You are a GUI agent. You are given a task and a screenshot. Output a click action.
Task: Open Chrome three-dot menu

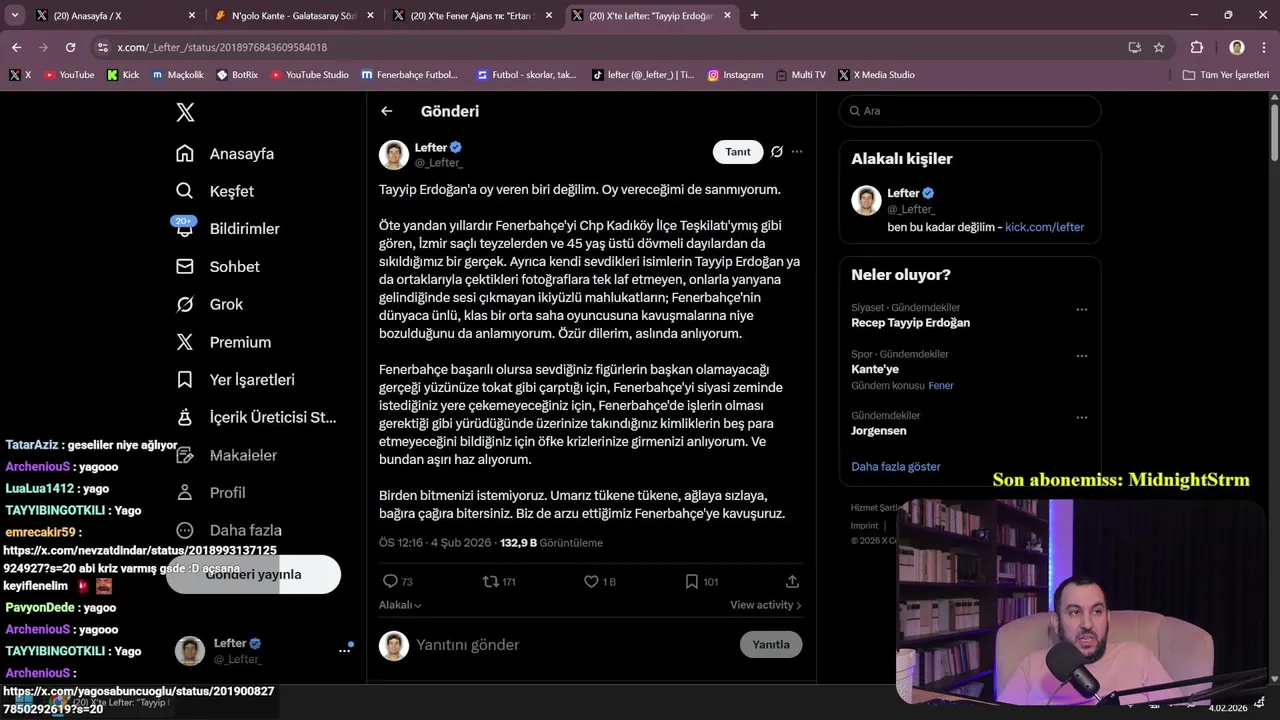[x=1264, y=47]
